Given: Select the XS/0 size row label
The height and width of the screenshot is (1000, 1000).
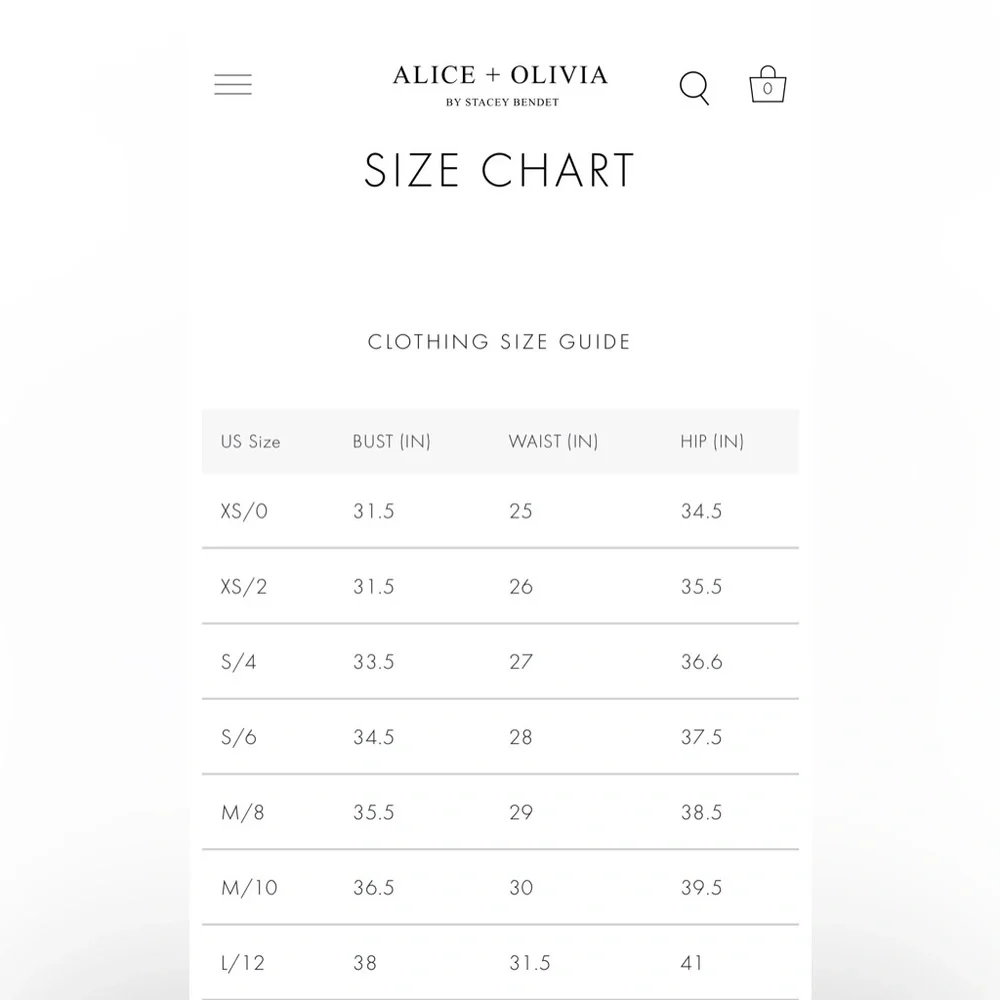Looking at the screenshot, I should coord(244,511).
